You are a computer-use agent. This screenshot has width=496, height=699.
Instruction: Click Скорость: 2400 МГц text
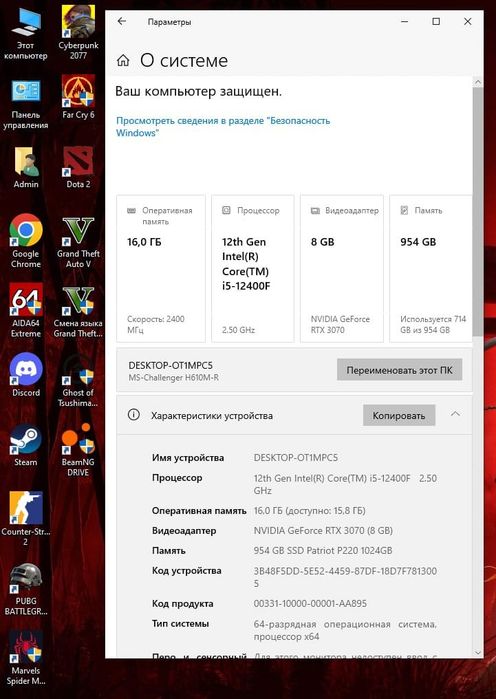(x=156, y=324)
